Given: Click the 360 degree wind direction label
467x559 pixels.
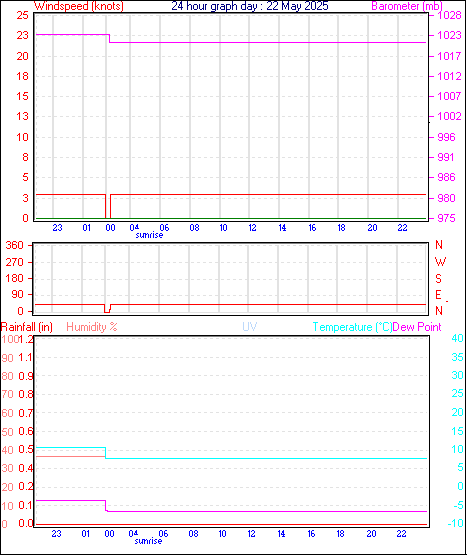Looking at the screenshot, I should 15,245.
